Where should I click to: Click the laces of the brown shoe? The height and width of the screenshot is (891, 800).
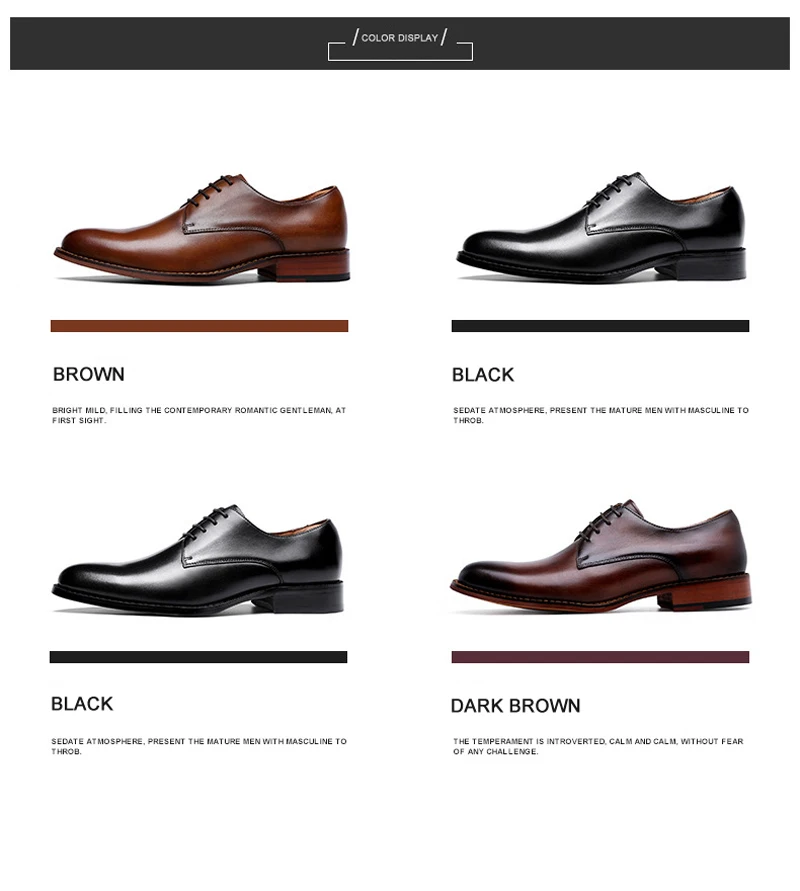pos(209,191)
